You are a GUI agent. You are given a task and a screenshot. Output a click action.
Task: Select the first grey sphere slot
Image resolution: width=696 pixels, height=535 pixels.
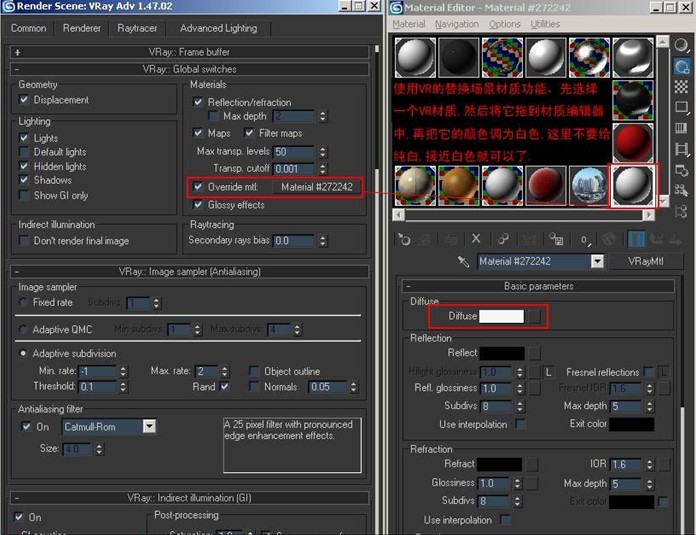point(415,57)
